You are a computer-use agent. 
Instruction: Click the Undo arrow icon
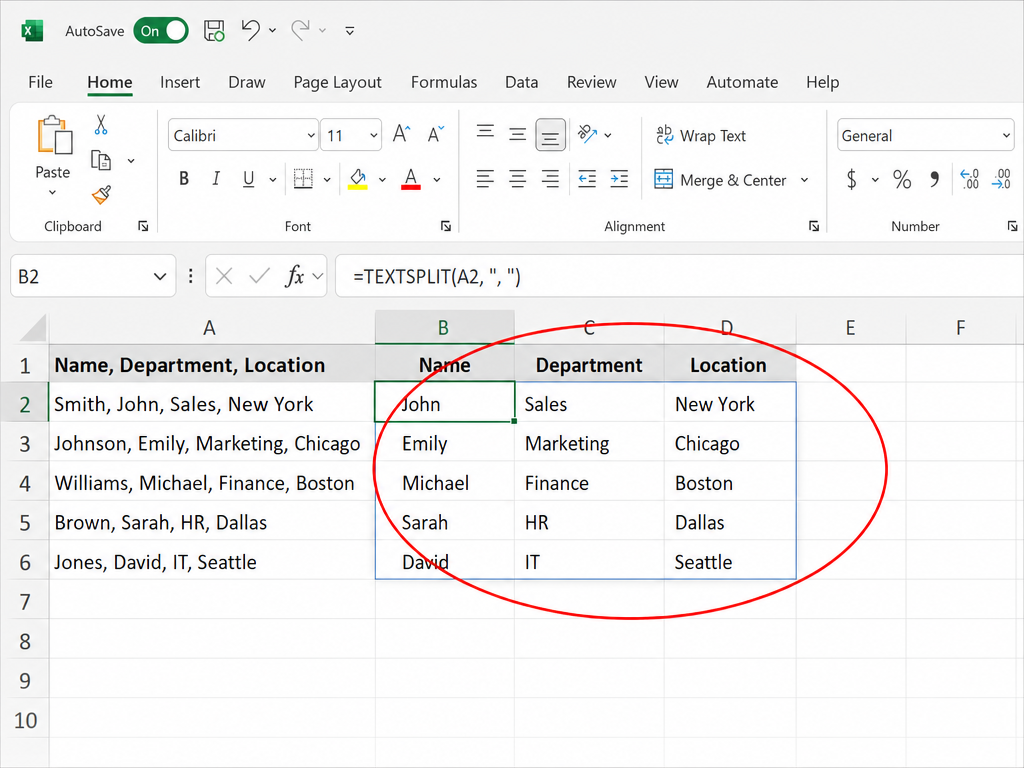pyautogui.click(x=250, y=30)
